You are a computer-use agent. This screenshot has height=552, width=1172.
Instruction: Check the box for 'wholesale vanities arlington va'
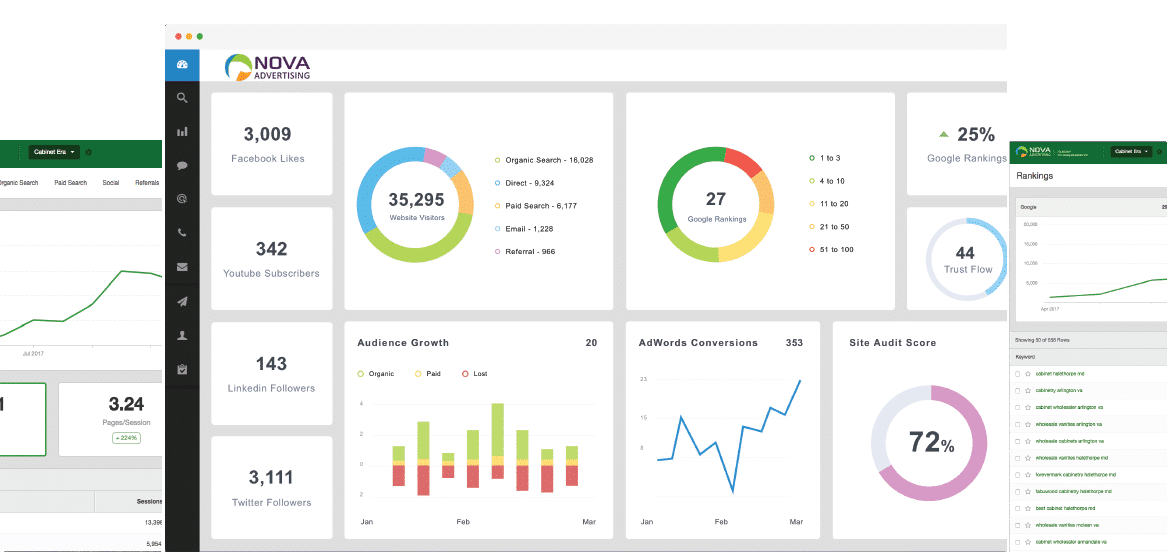pyautogui.click(x=1017, y=424)
